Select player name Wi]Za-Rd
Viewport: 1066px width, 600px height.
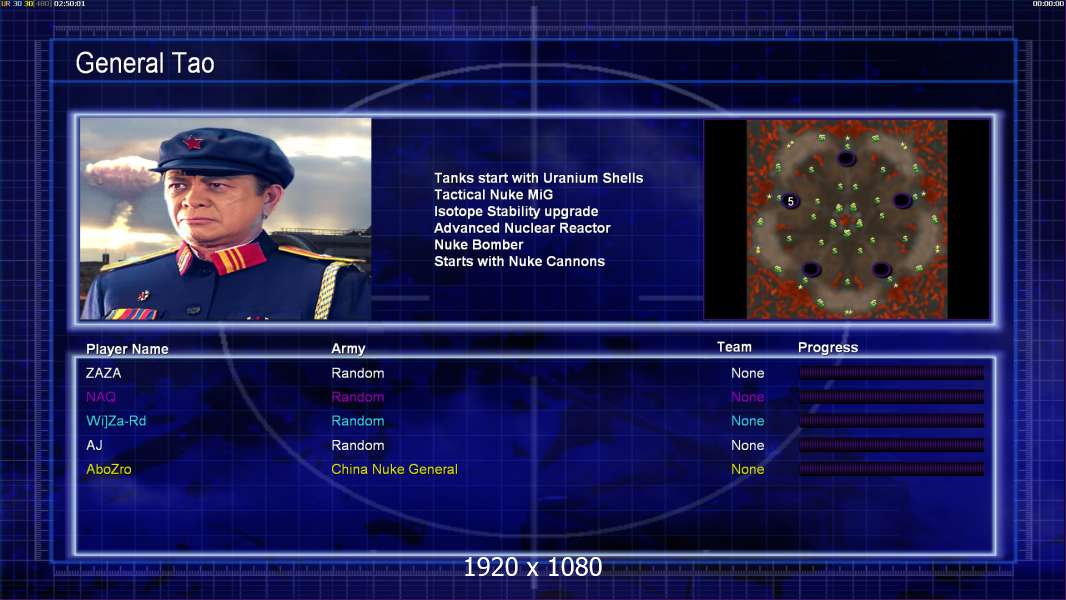pos(116,421)
